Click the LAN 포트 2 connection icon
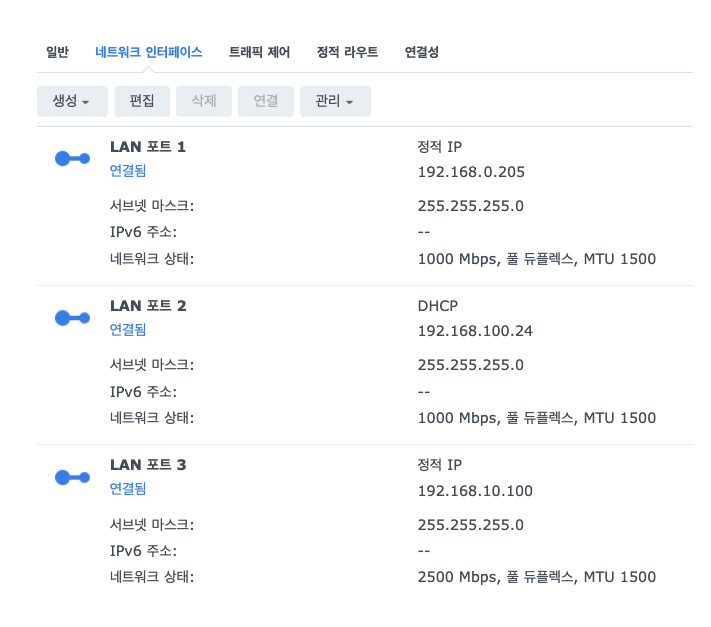Image resolution: width=711 pixels, height=627 pixels. pos(72,318)
